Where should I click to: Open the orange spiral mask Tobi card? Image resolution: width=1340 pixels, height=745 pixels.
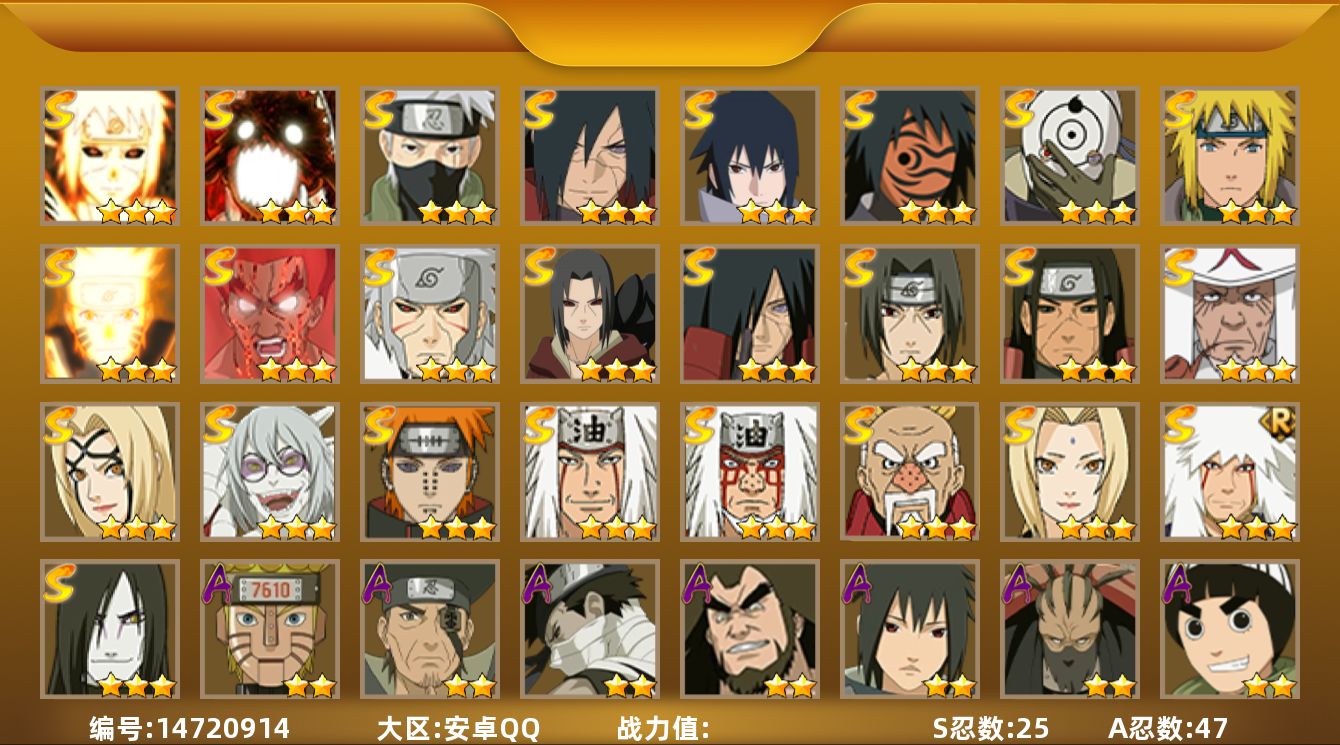coord(909,155)
